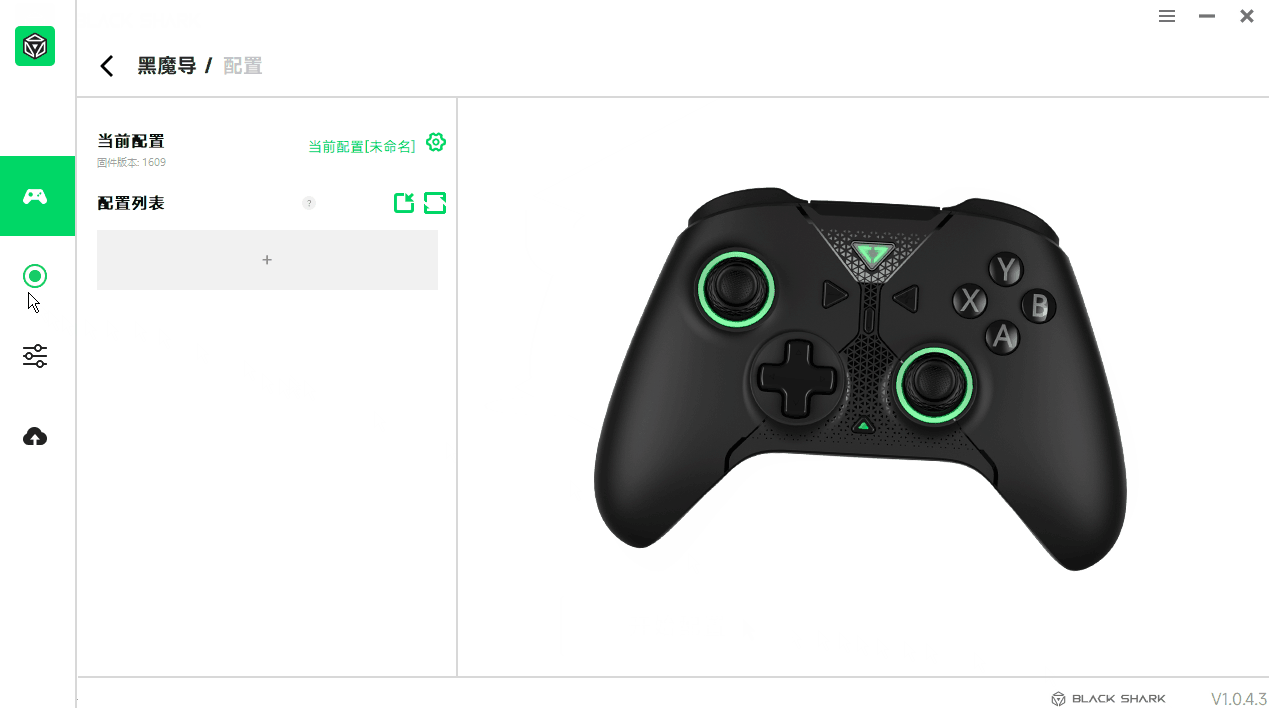Go back using the left arrow
Image resolution: width=1269 pixels, height=708 pixels.
tap(107, 66)
